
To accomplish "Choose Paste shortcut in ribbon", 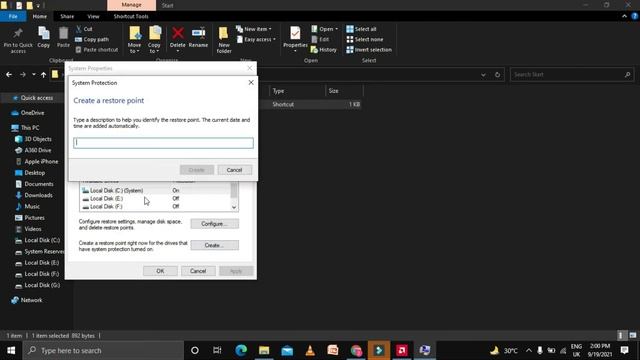I will 97,49.
